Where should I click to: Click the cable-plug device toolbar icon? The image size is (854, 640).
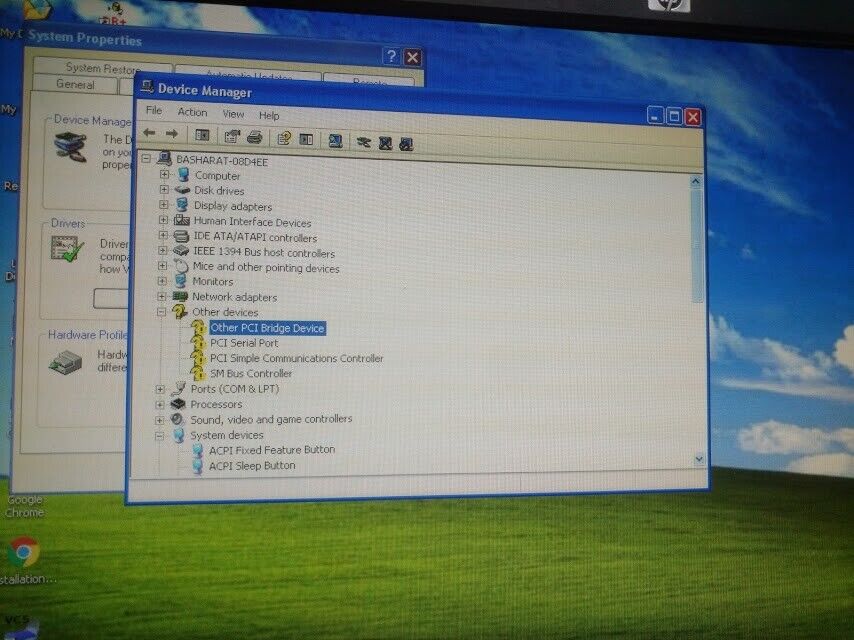pyautogui.click(x=363, y=143)
